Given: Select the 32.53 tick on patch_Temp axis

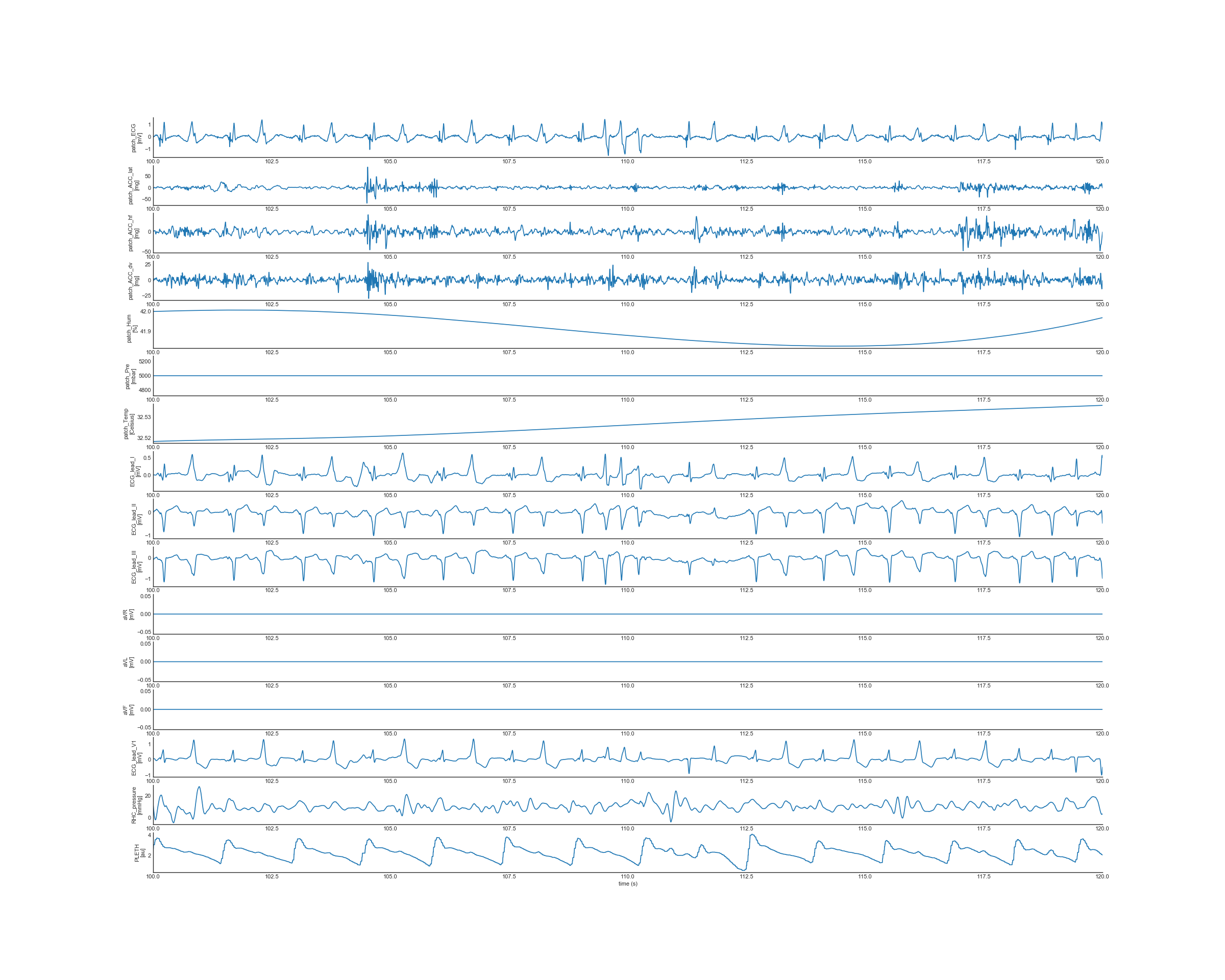Looking at the screenshot, I should 144,417.
